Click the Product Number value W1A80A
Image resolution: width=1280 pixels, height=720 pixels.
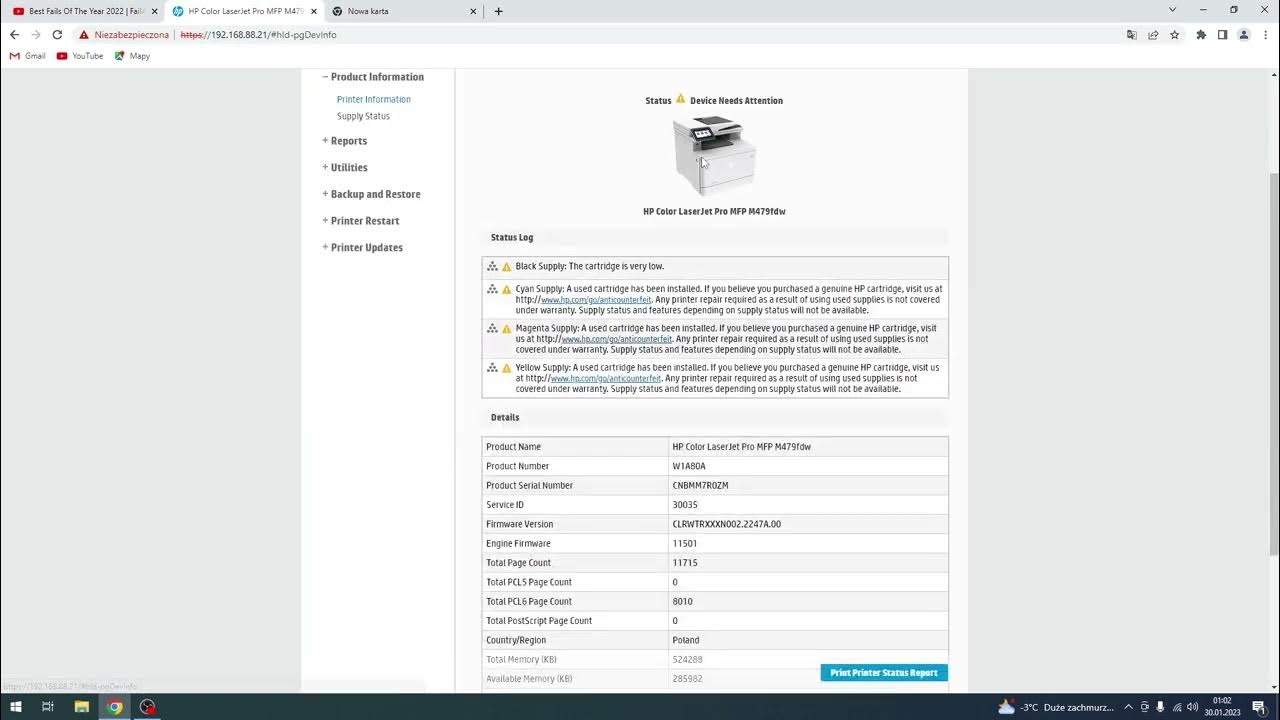click(x=689, y=466)
